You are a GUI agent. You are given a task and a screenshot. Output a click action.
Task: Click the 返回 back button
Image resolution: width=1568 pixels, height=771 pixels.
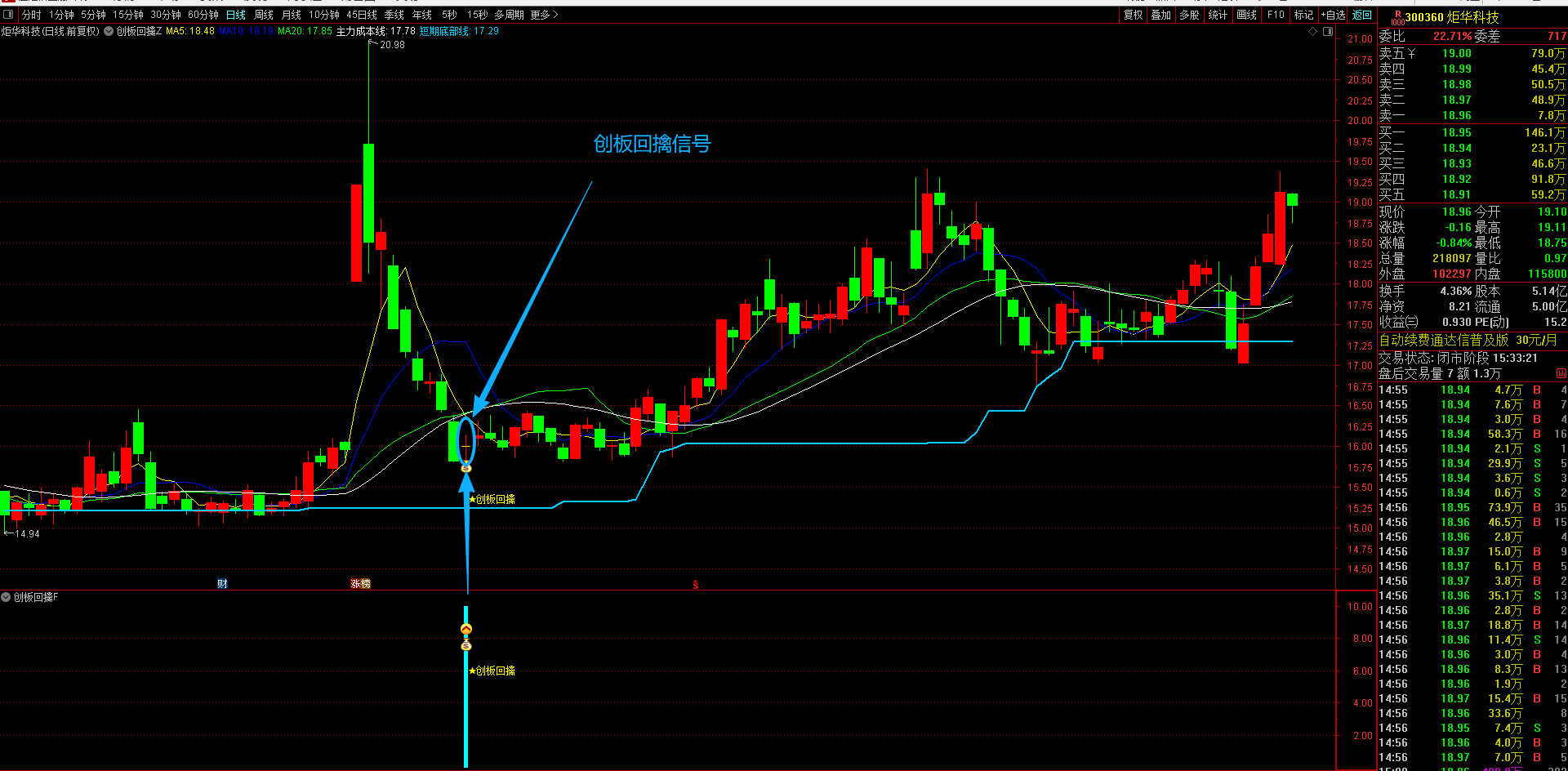point(1362,15)
